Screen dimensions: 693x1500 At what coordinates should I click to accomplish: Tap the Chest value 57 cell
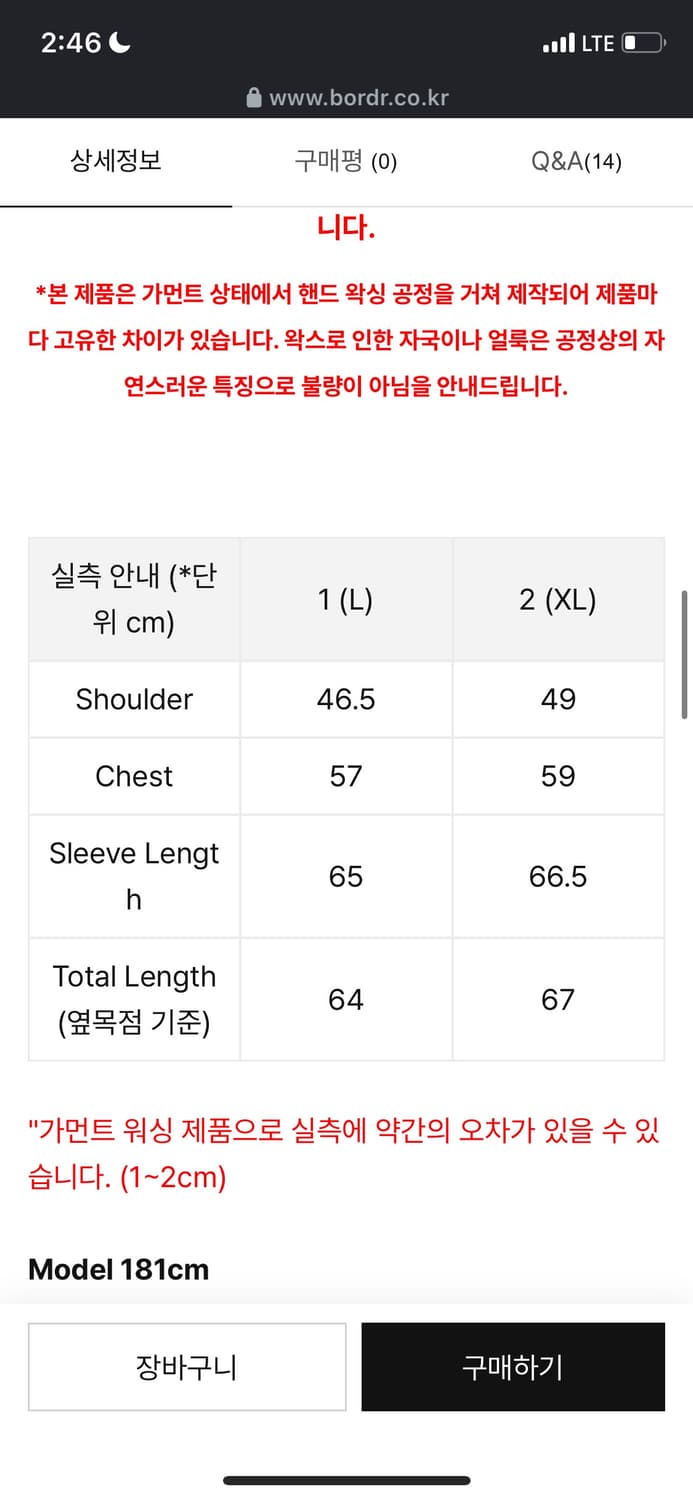pos(345,776)
